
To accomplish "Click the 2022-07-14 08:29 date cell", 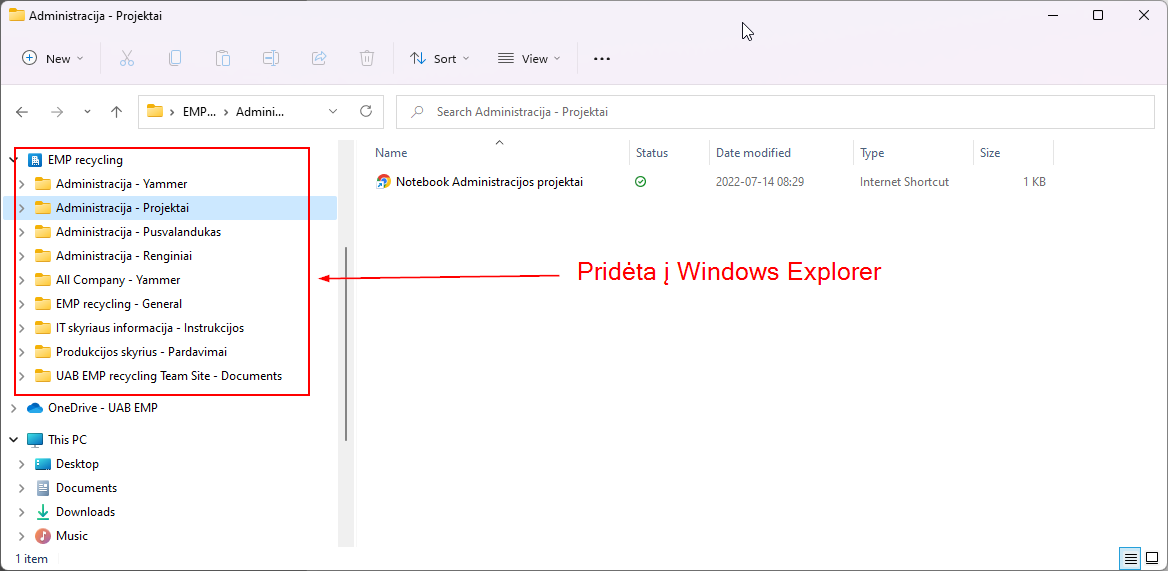I will coord(758,181).
